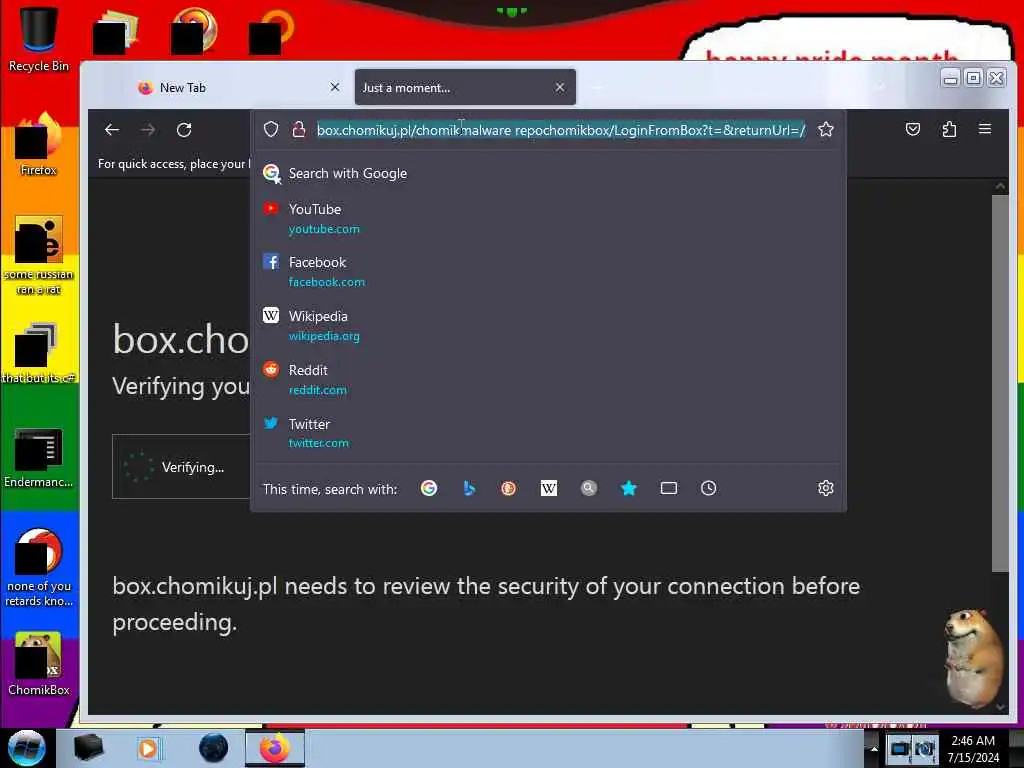Image resolution: width=1024 pixels, height=768 pixels.
Task: Open the Windows Start orb
Action: pos(27,748)
